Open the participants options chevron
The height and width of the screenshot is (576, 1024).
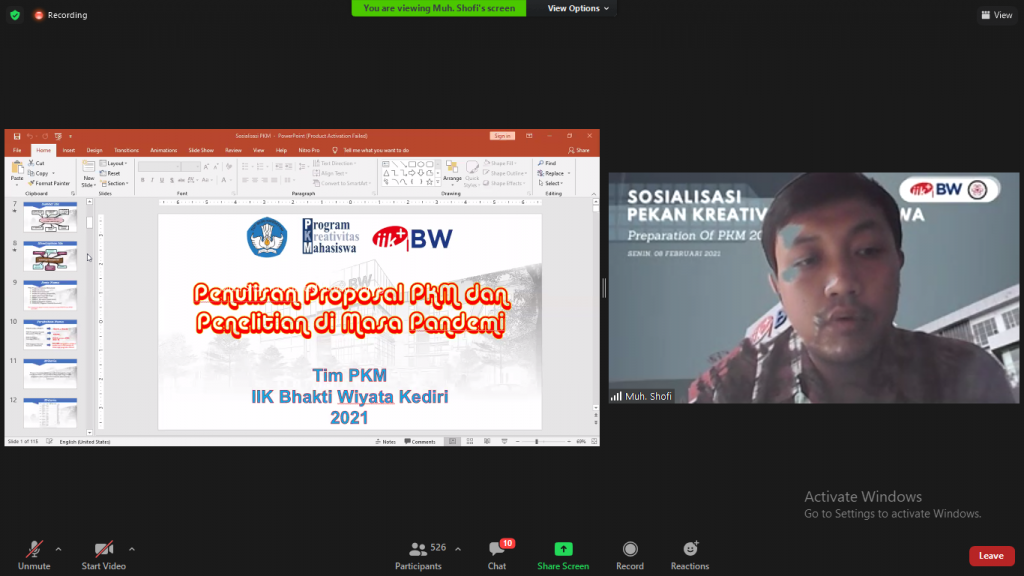pyautogui.click(x=458, y=549)
